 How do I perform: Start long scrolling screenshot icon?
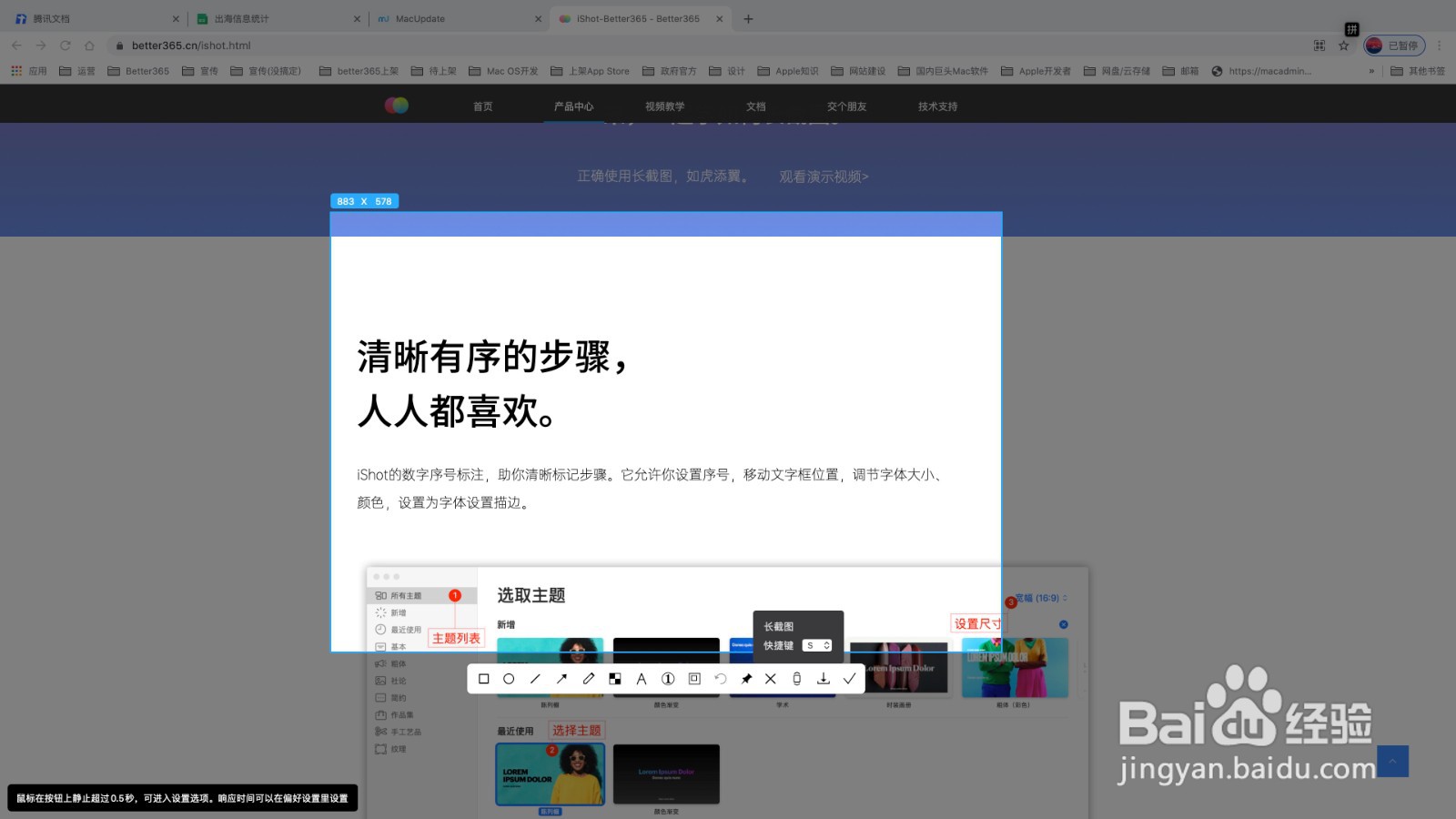797,679
